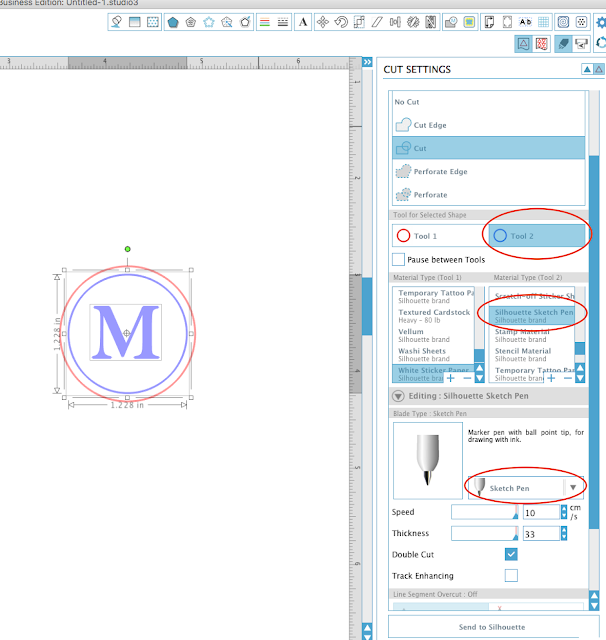Image resolution: width=606 pixels, height=640 pixels.
Task: Open the Rhinestone dotted icon
Action: tap(582, 22)
